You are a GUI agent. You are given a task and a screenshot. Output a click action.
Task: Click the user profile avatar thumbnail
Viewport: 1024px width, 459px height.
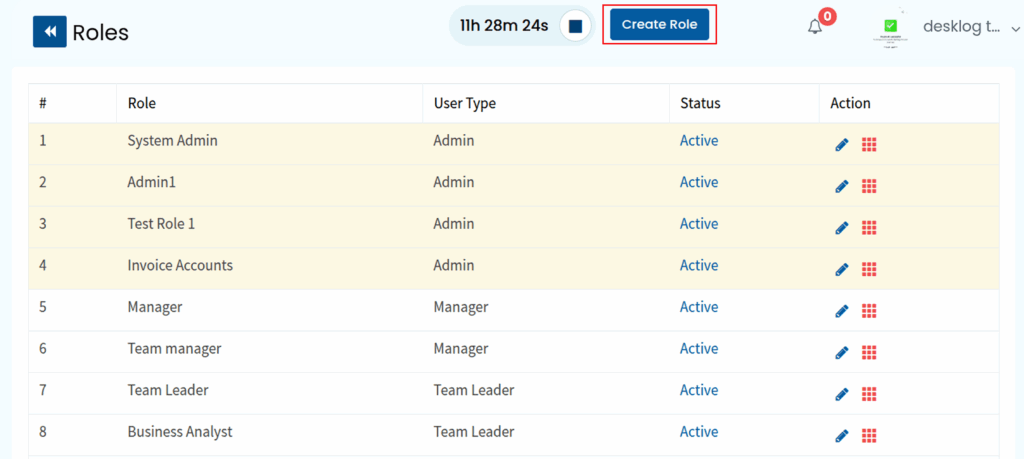[x=891, y=29]
